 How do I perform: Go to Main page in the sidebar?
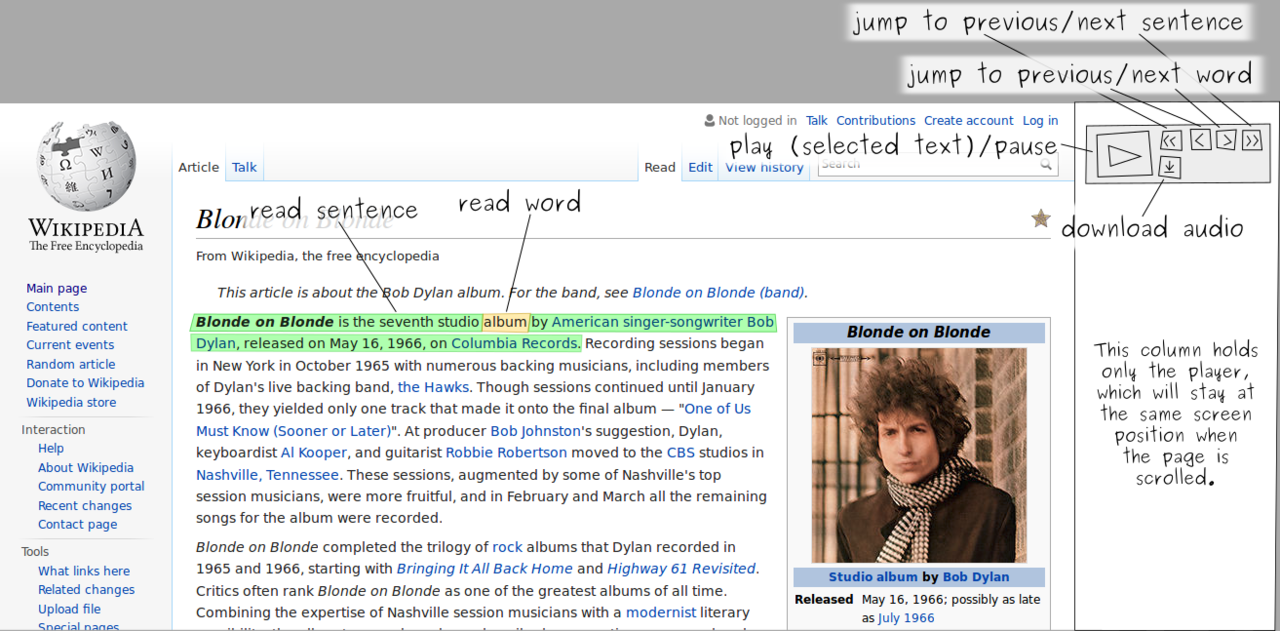click(x=56, y=288)
